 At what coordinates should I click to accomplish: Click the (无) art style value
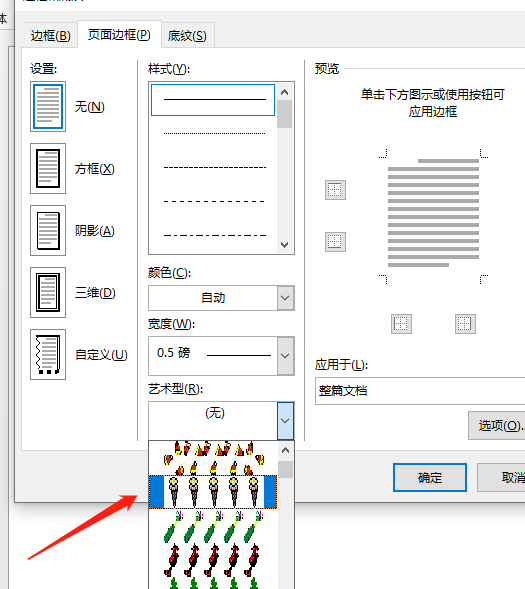pyautogui.click(x=215, y=413)
